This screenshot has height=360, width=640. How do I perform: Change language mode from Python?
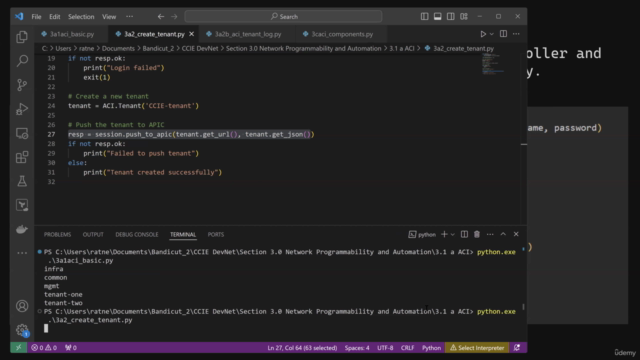431,348
